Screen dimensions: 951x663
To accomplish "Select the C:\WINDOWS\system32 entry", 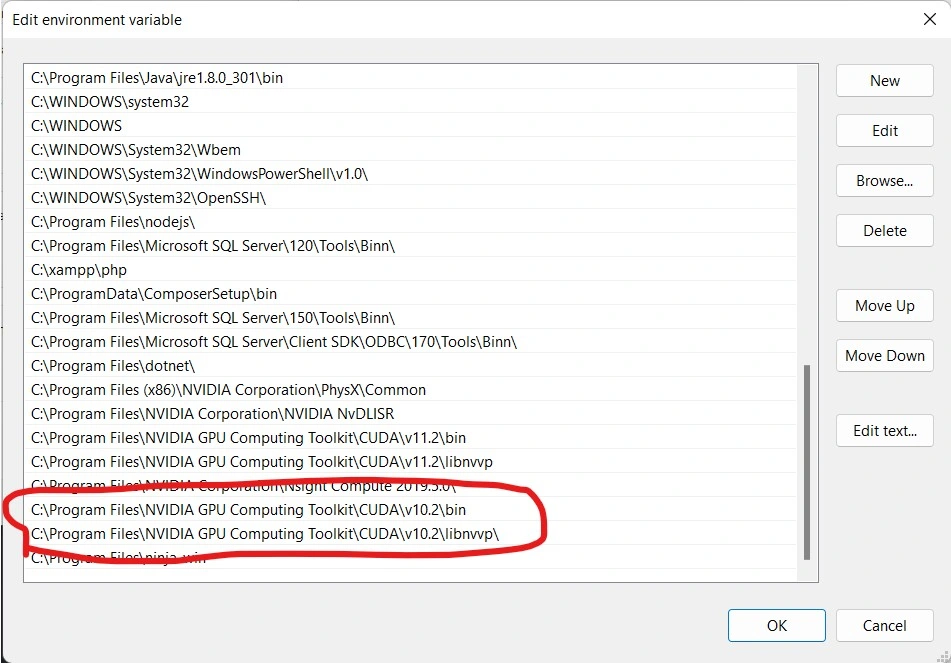I will [110, 102].
